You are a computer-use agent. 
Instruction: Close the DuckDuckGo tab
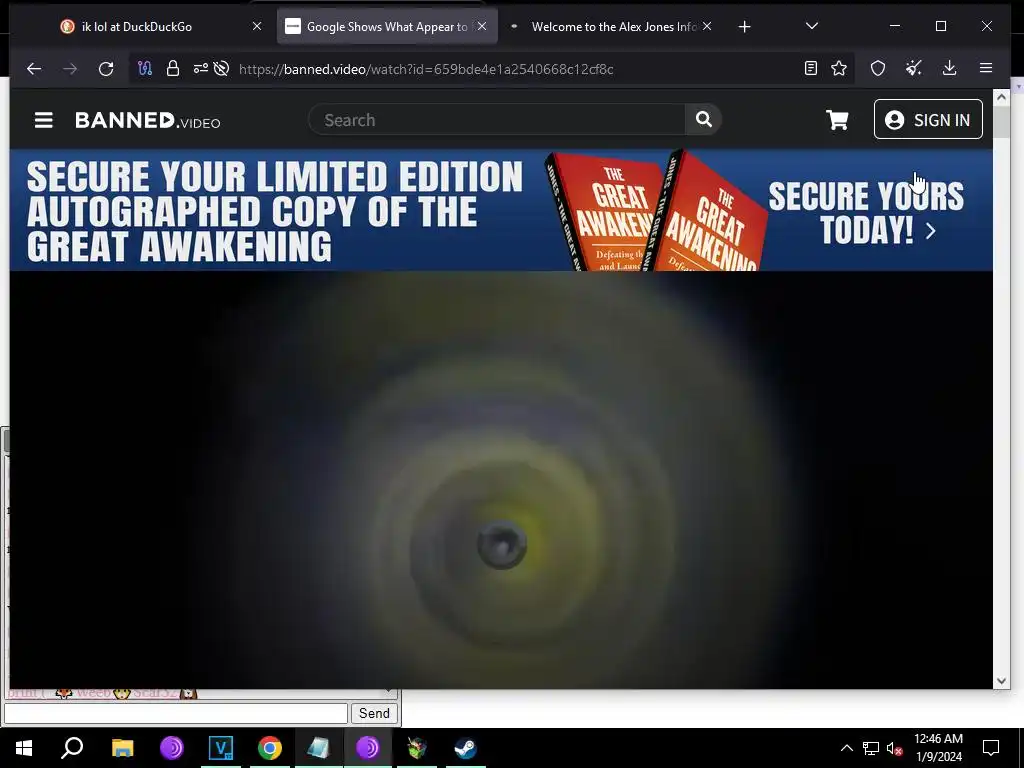tap(257, 26)
